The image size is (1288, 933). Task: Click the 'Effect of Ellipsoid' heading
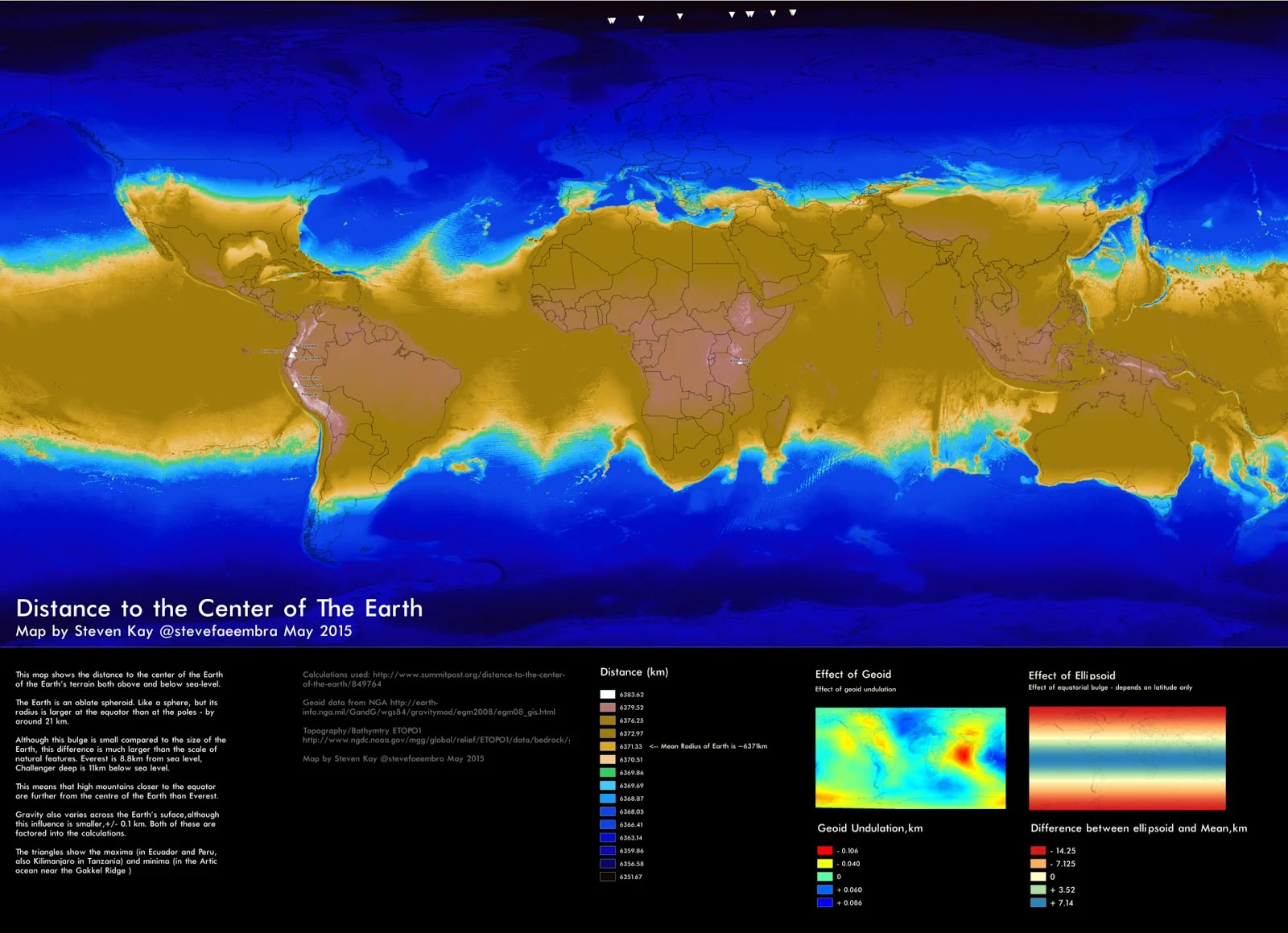[x=1072, y=675]
